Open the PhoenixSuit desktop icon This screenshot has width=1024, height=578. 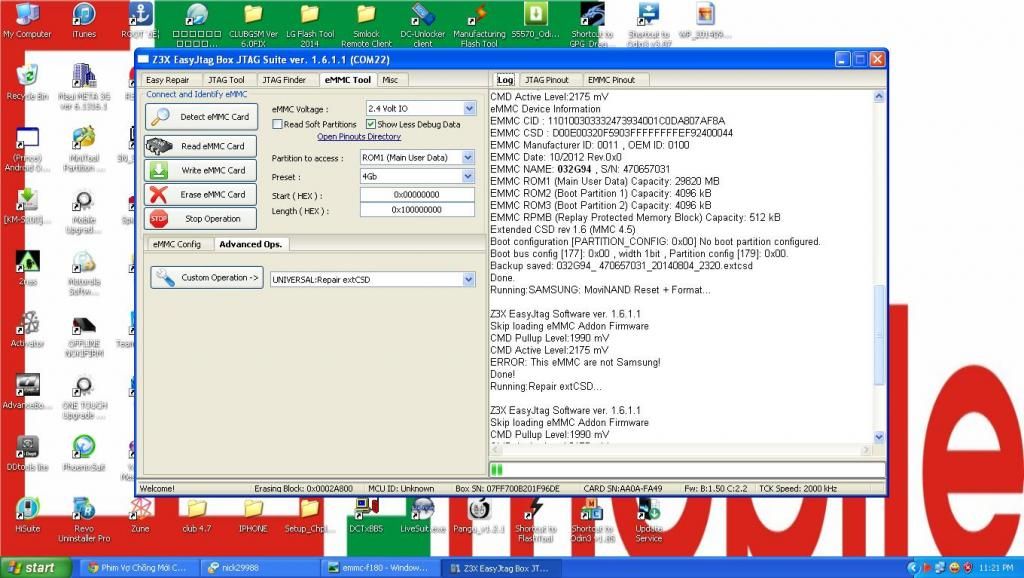(x=84, y=453)
